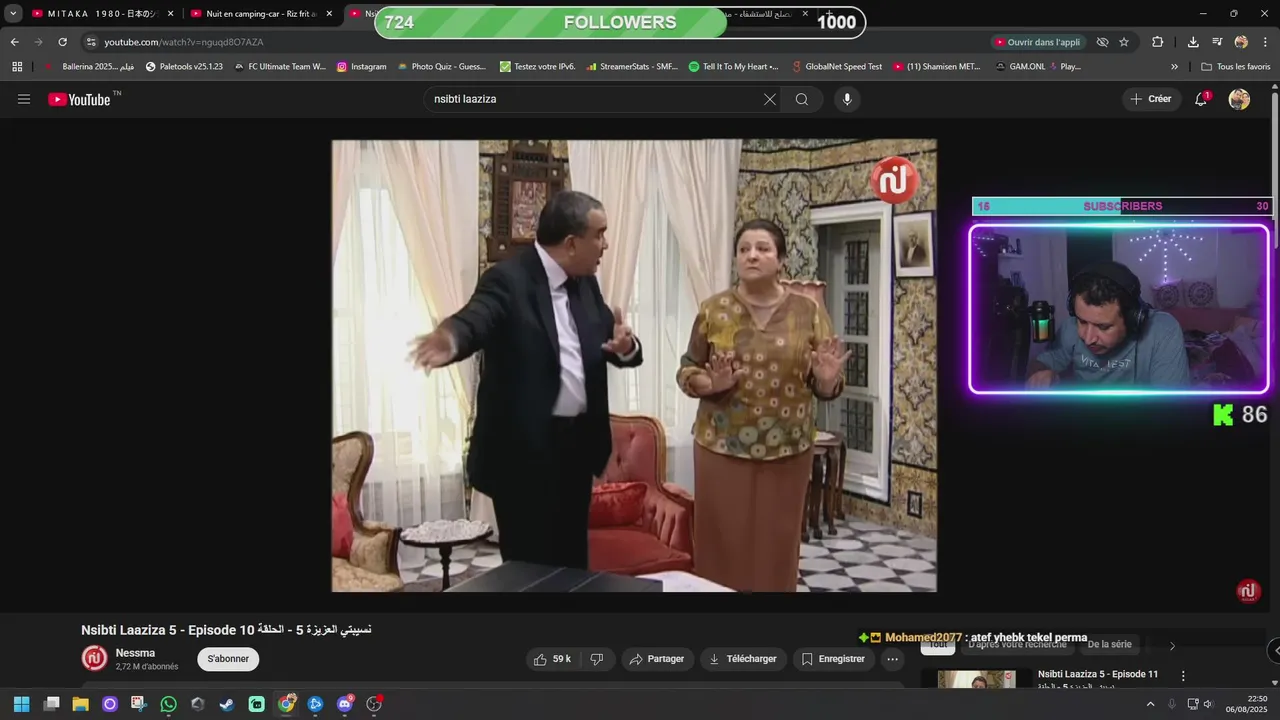The image size is (1280, 720).
Task: Click the Chrome address bar URL
Action: click(x=184, y=42)
